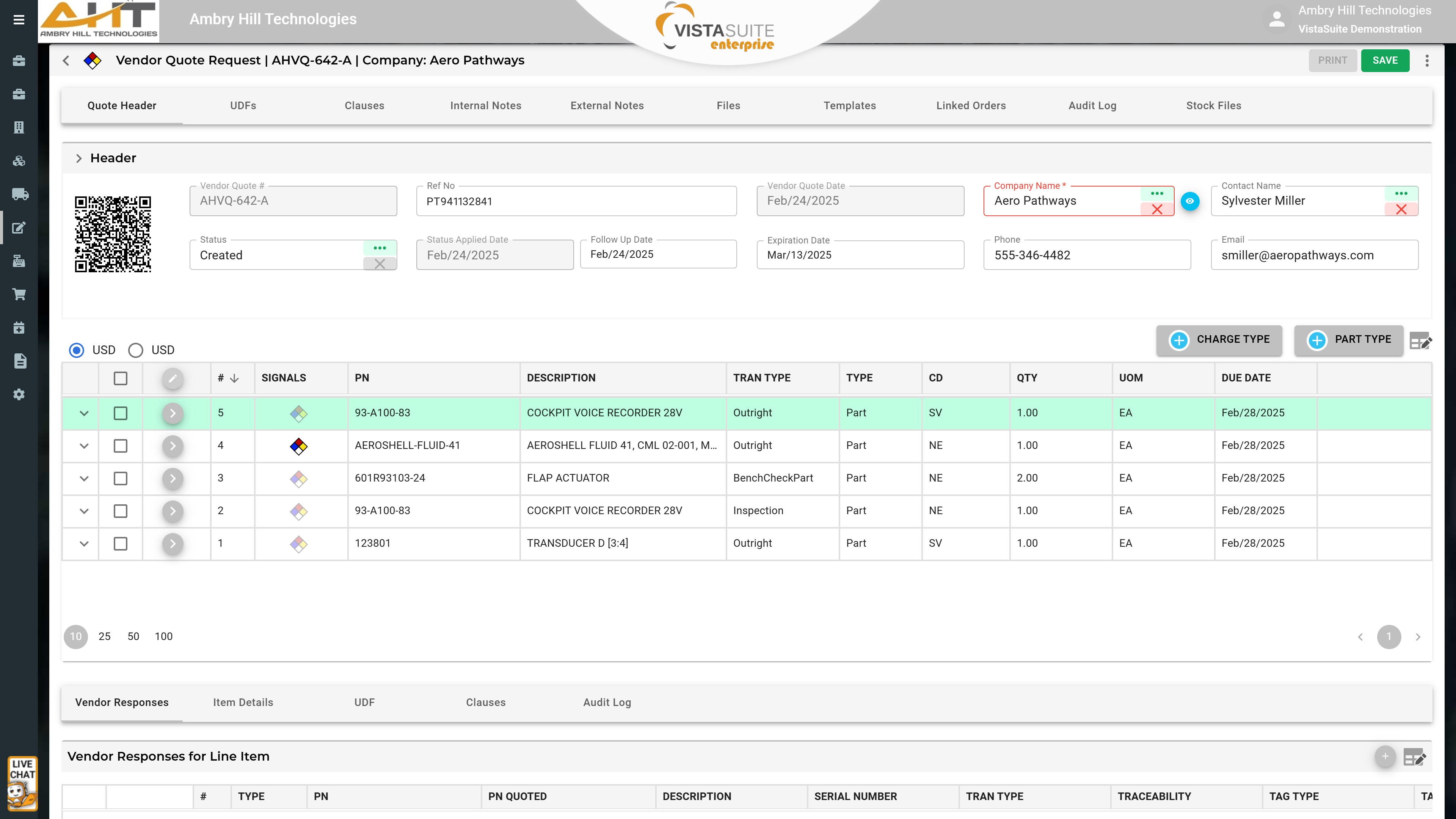Open the three-dot more options menu

click(1427, 61)
